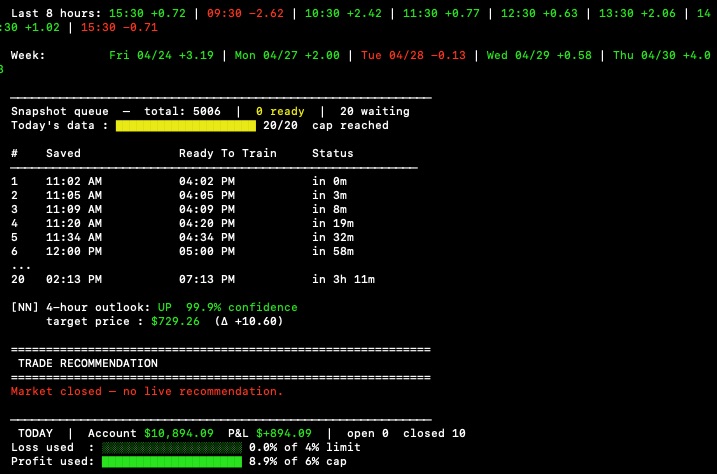Click the yellow Today's data progress bar
This screenshot has width=717, height=474.
[186, 126]
